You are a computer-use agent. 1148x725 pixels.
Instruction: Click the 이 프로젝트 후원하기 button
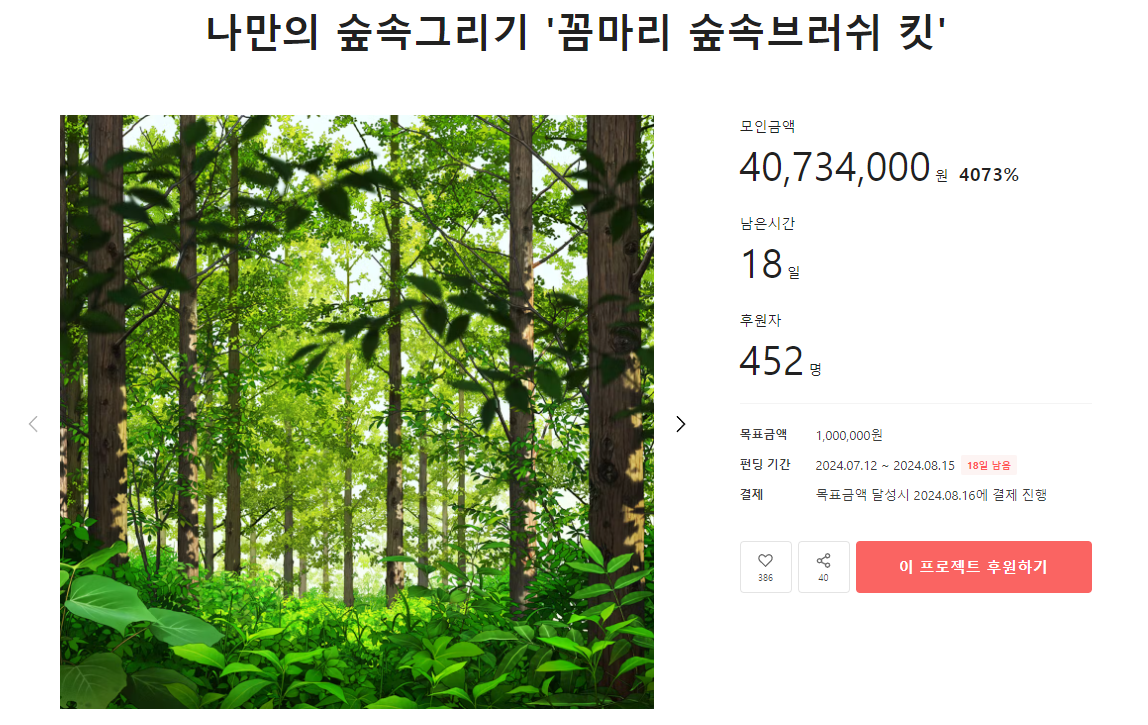(974, 567)
